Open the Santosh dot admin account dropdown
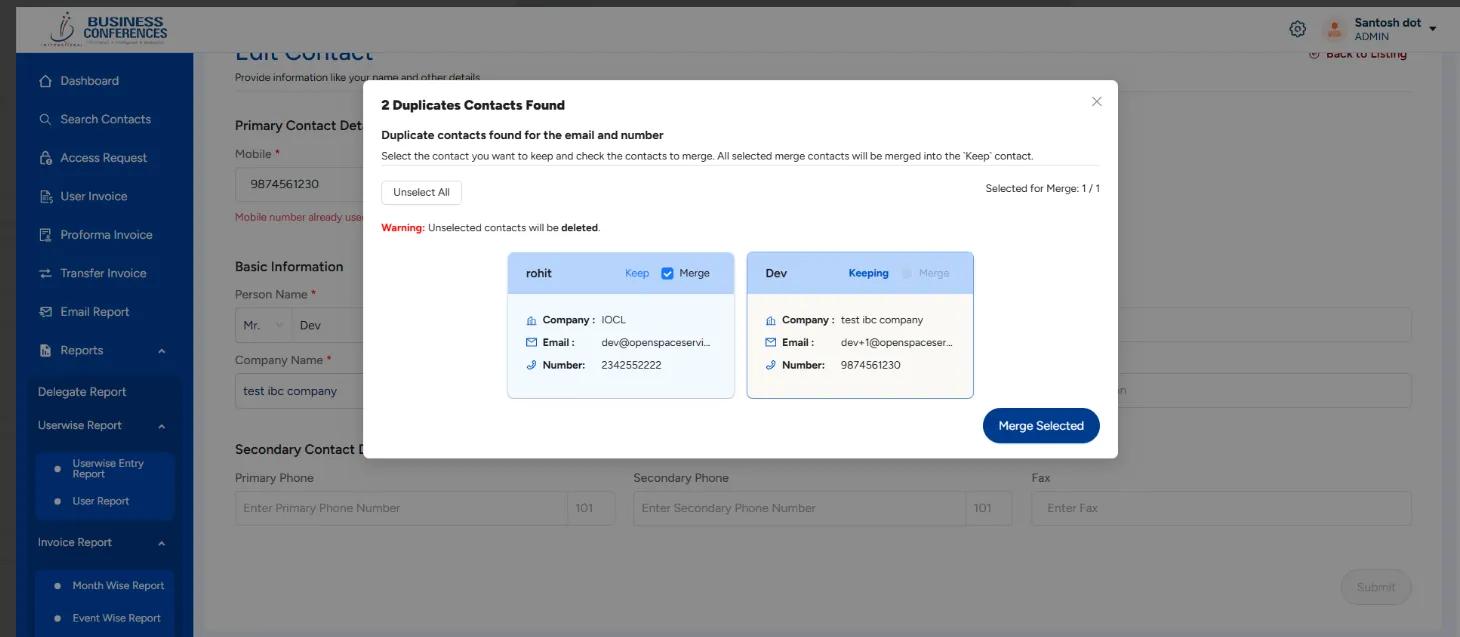1460x637 pixels. coord(1390,27)
